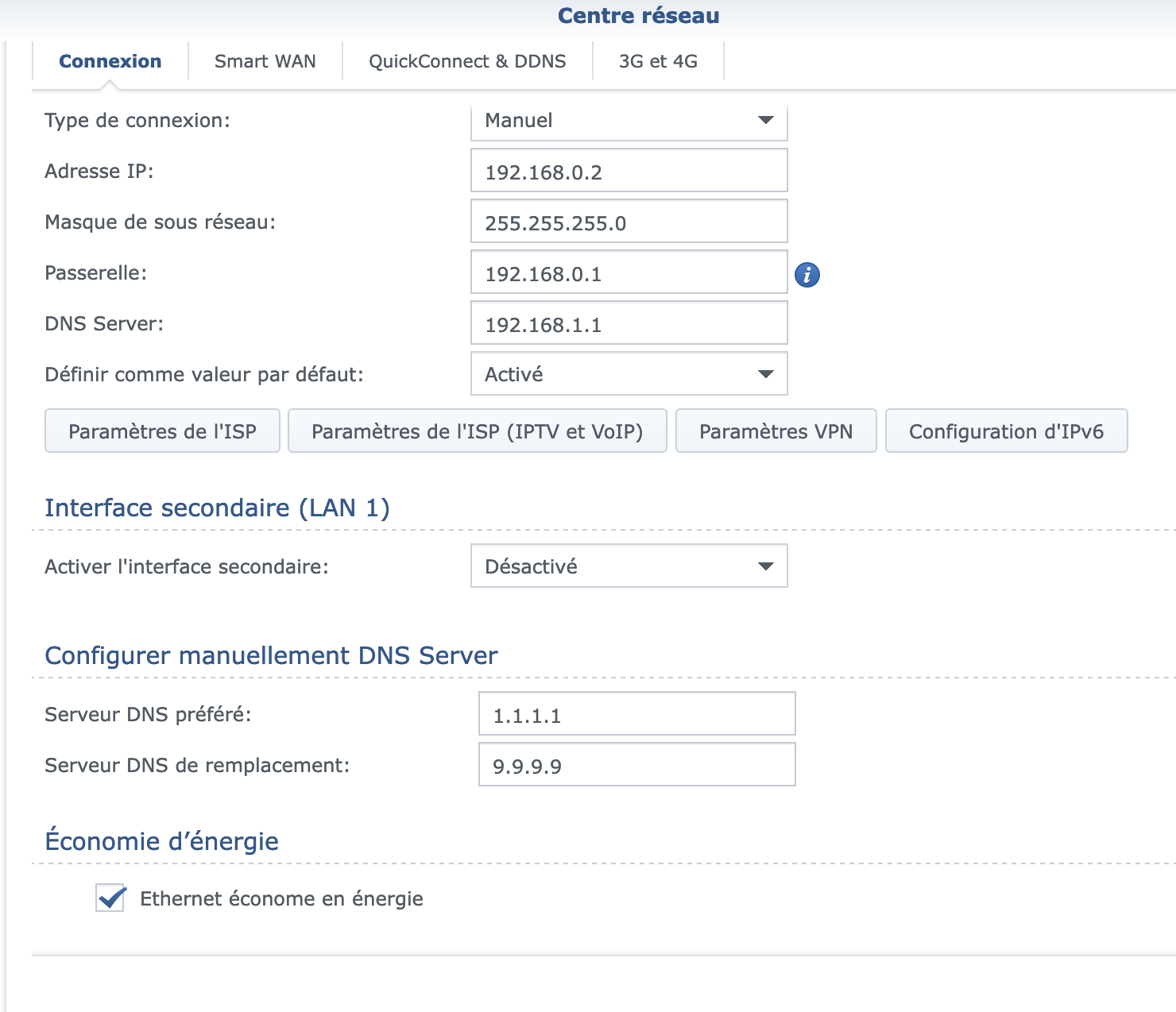Click the Ethernet économe en énergie label
This screenshot has height=1012, width=1176.
[x=281, y=898]
